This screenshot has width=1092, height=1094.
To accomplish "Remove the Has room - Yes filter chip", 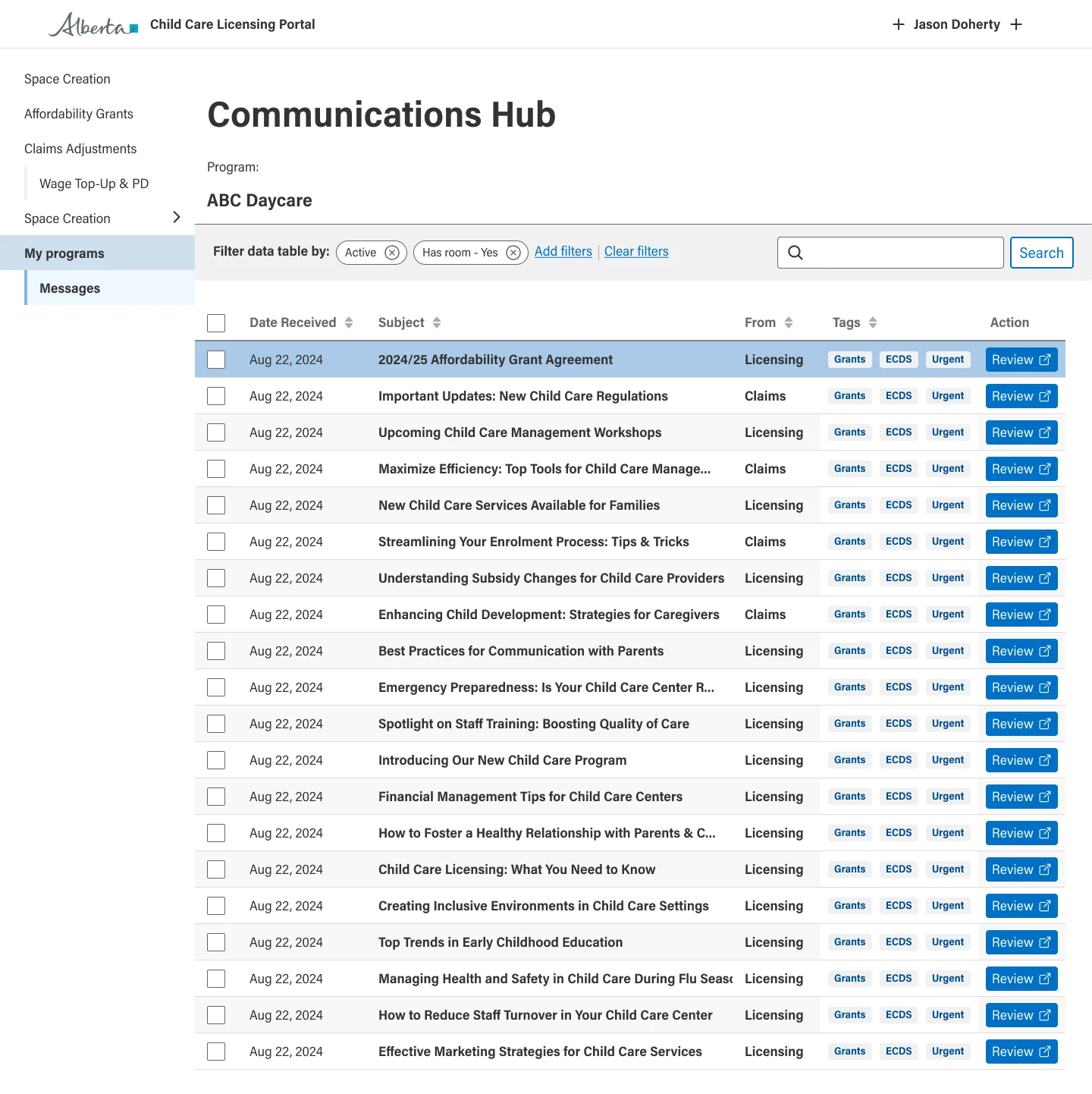I will coord(513,253).
